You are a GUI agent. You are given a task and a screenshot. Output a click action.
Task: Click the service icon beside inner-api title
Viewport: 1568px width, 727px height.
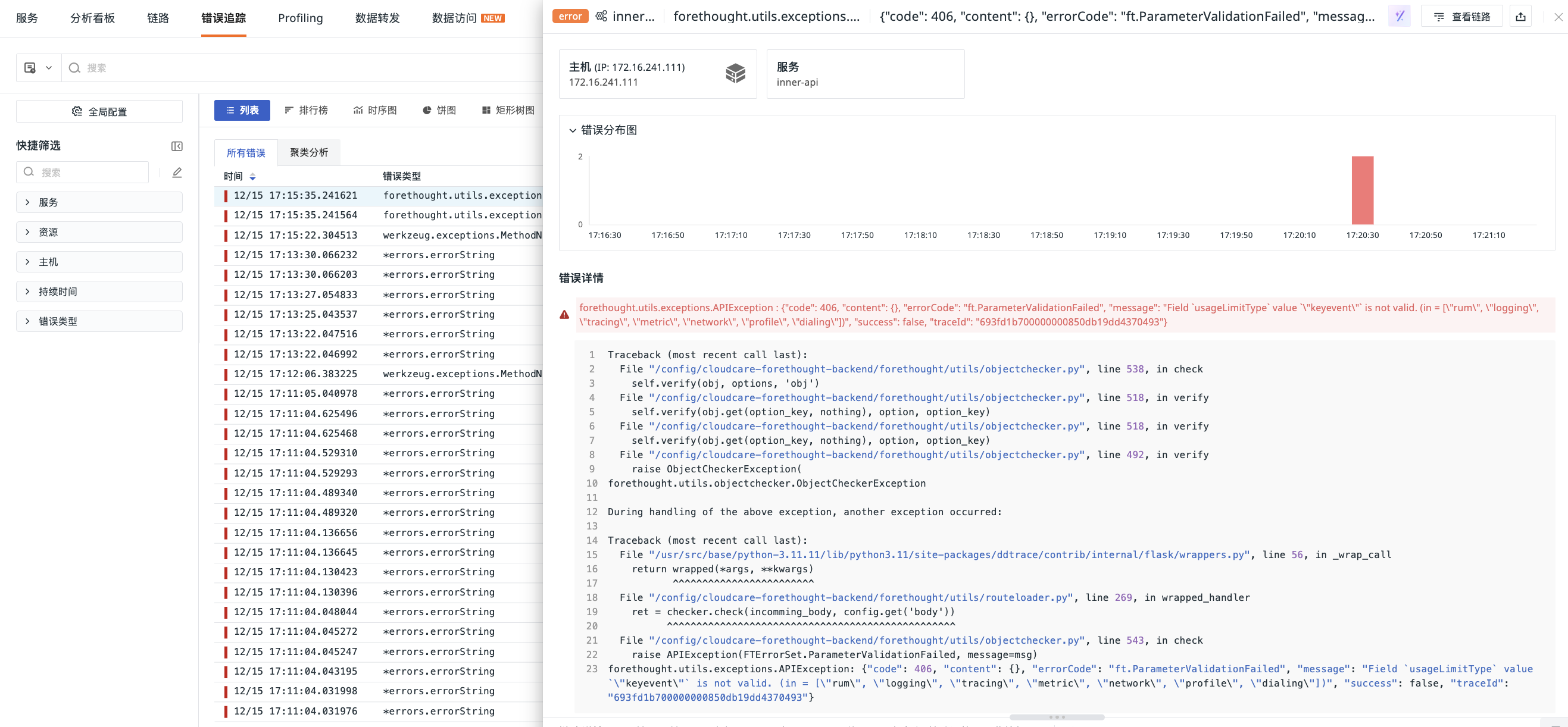click(601, 17)
